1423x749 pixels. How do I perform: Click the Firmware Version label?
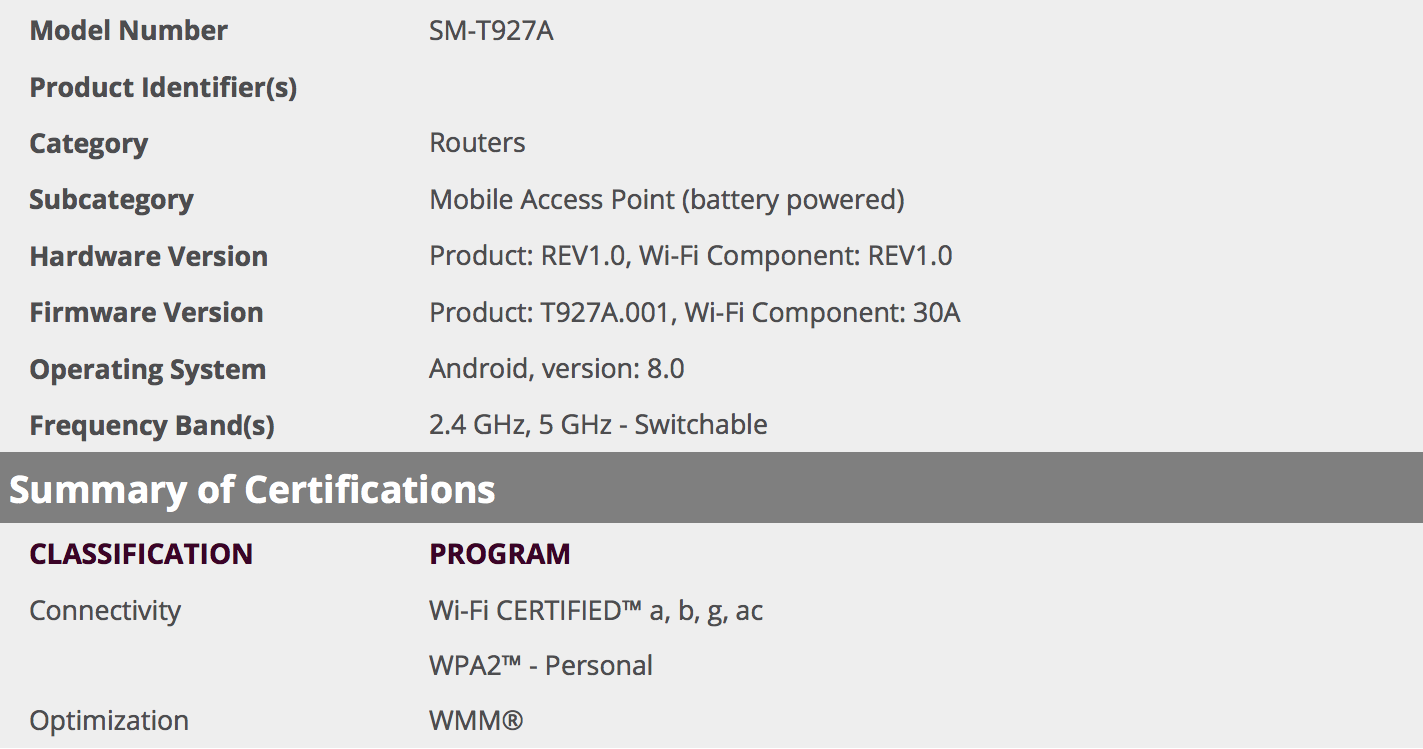tap(146, 313)
